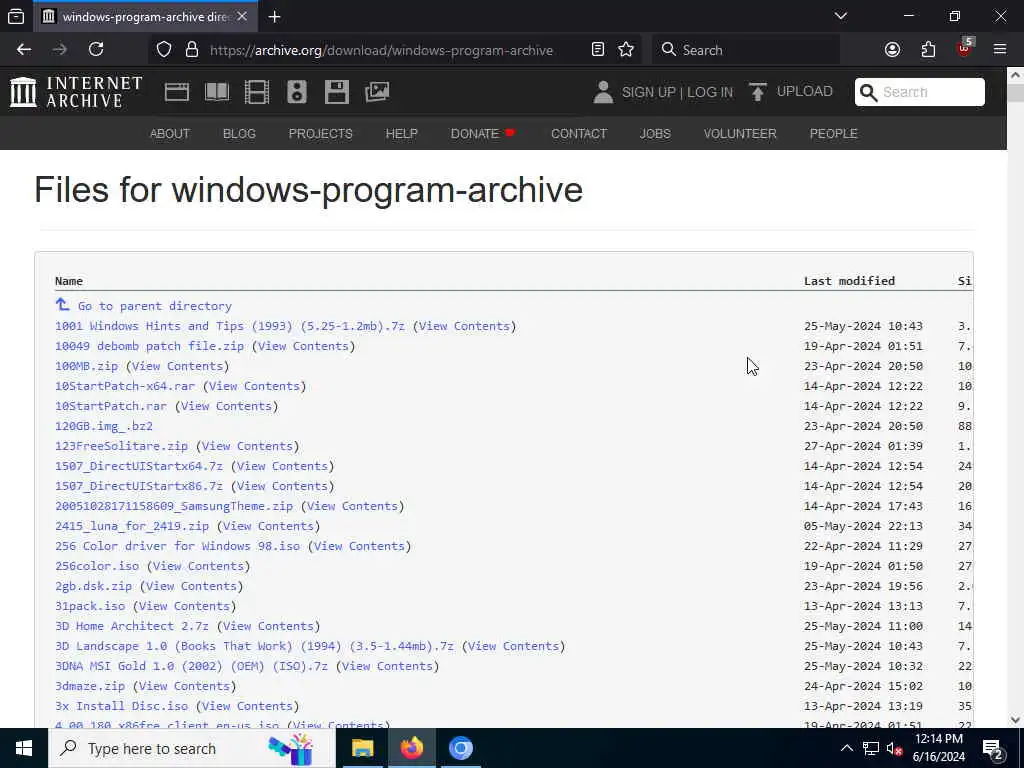Open the Images icon
1024x768 pixels.
tap(377, 92)
